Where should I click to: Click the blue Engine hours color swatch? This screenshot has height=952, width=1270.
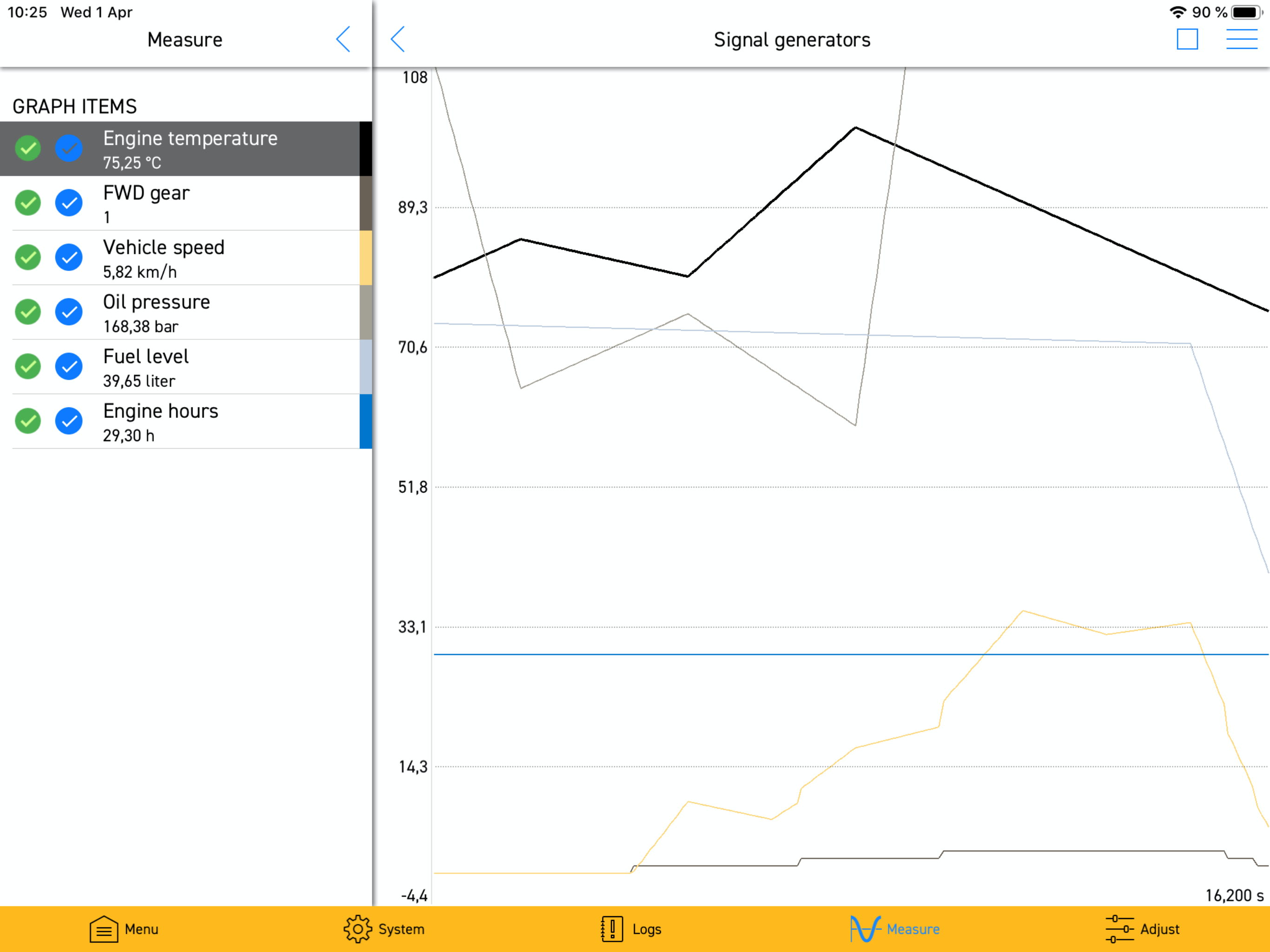click(365, 422)
